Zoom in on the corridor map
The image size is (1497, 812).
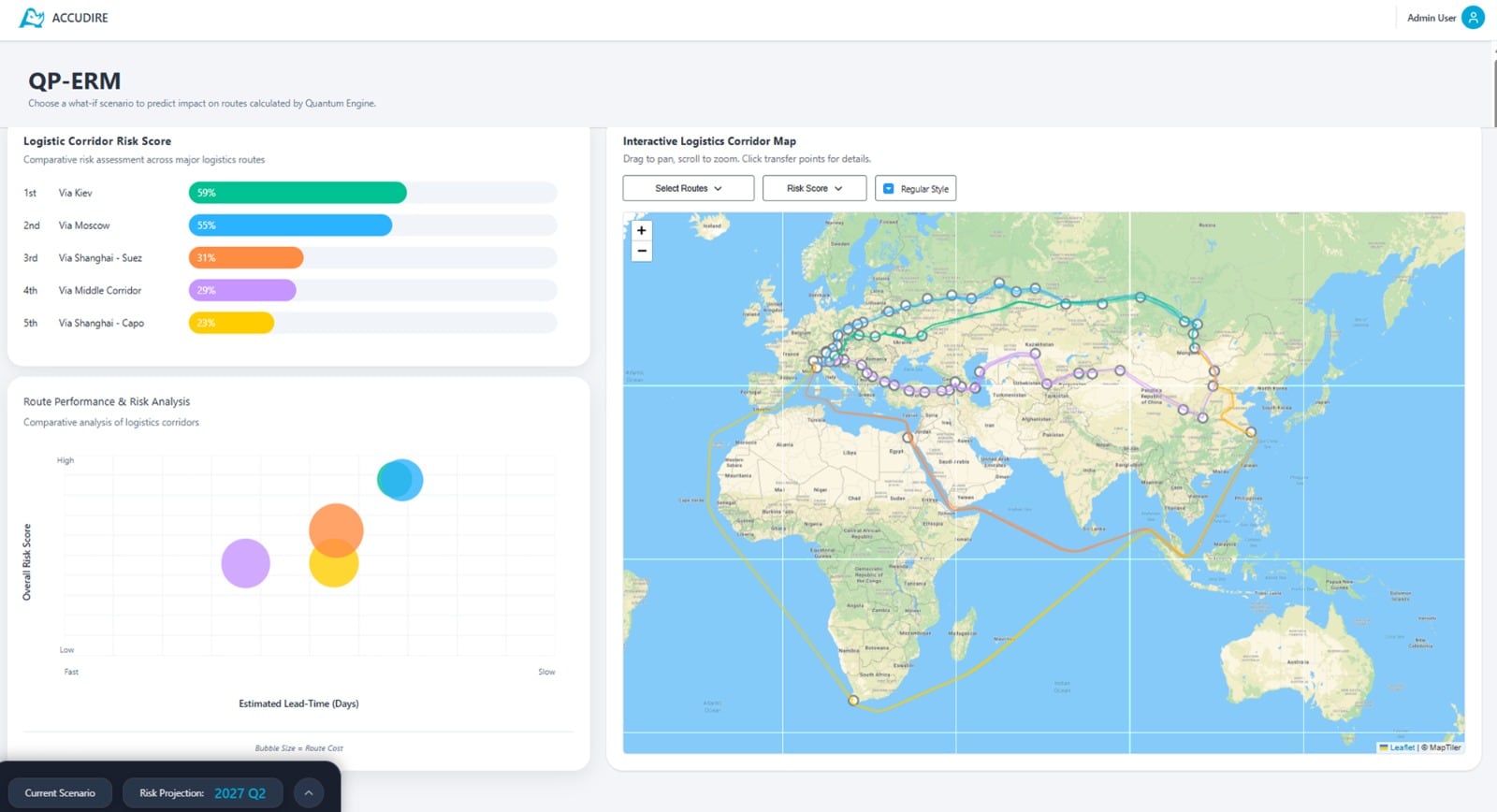point(642,230)
